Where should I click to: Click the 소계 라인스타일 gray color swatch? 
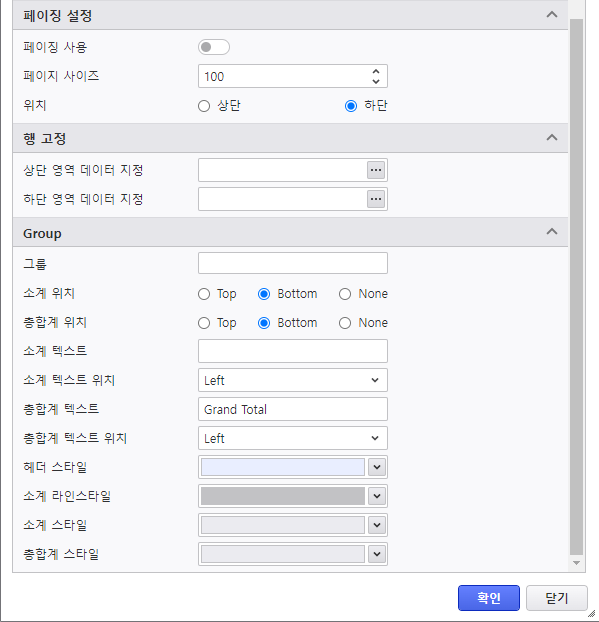(x=283, y=496)
